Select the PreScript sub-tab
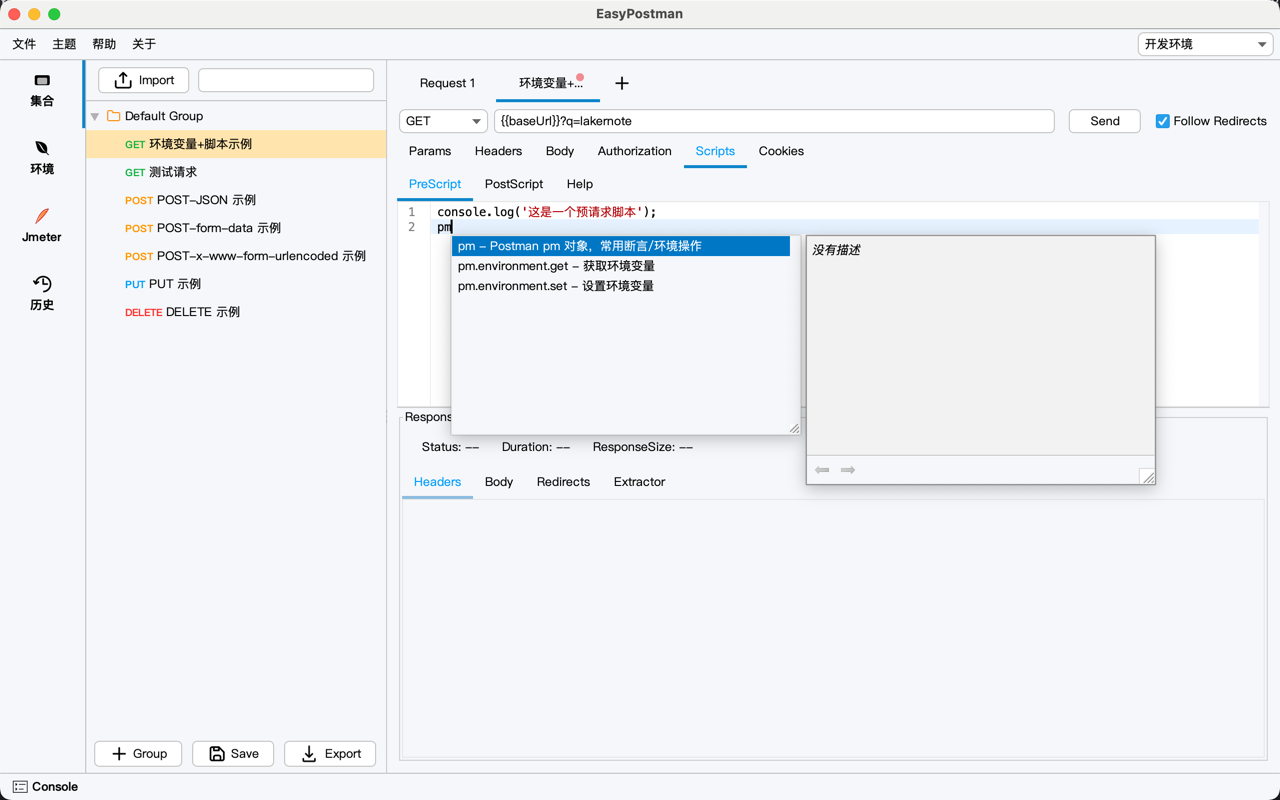 tap(435, 184)
